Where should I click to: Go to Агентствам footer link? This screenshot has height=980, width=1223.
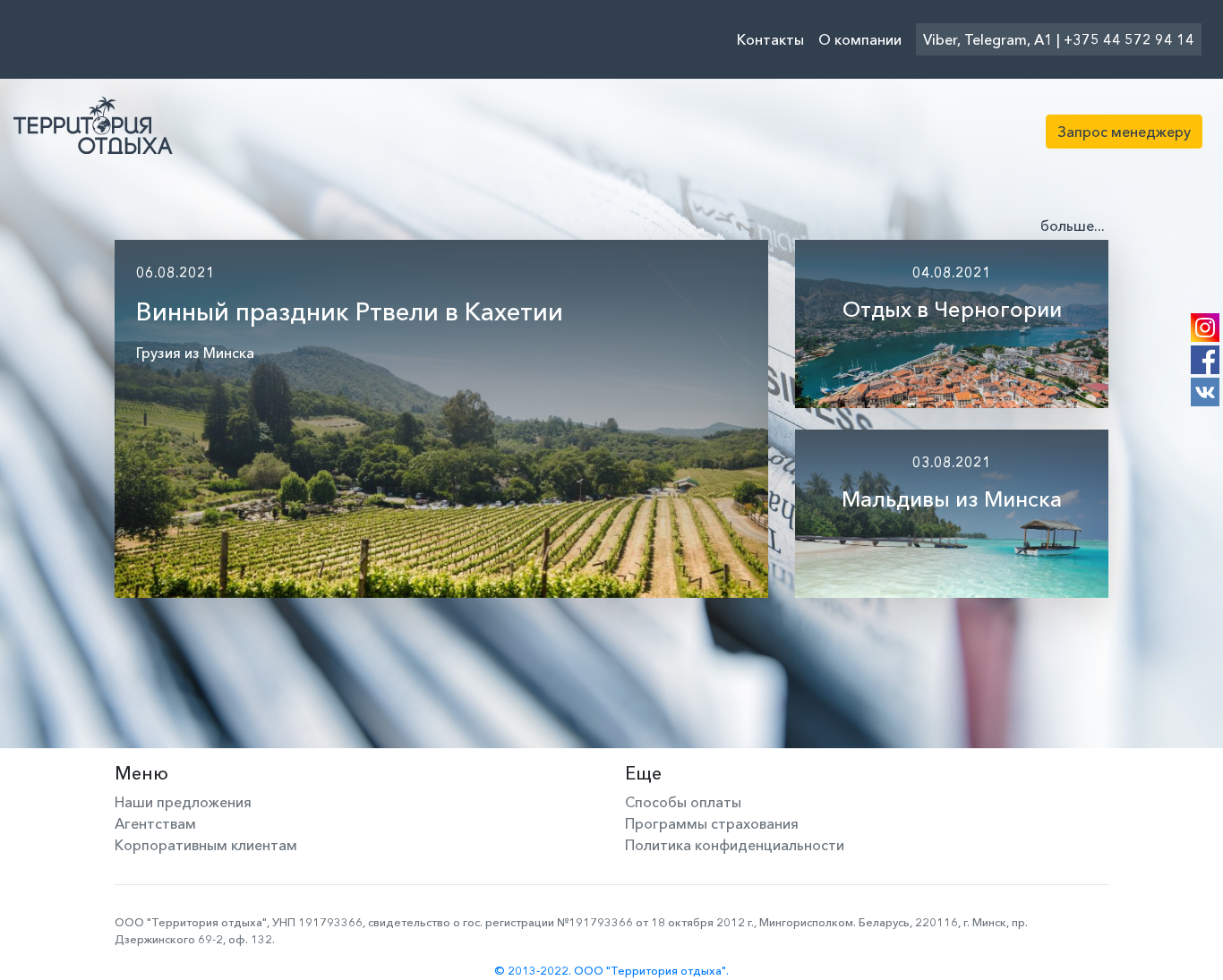click(155, 823)
